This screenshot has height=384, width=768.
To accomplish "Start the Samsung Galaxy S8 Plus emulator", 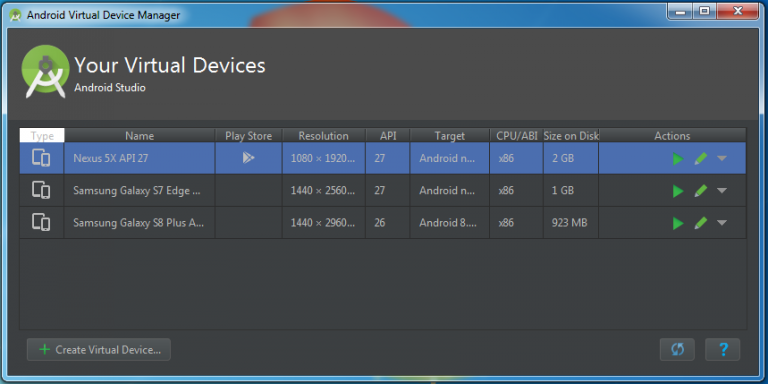I will point(678,223).
